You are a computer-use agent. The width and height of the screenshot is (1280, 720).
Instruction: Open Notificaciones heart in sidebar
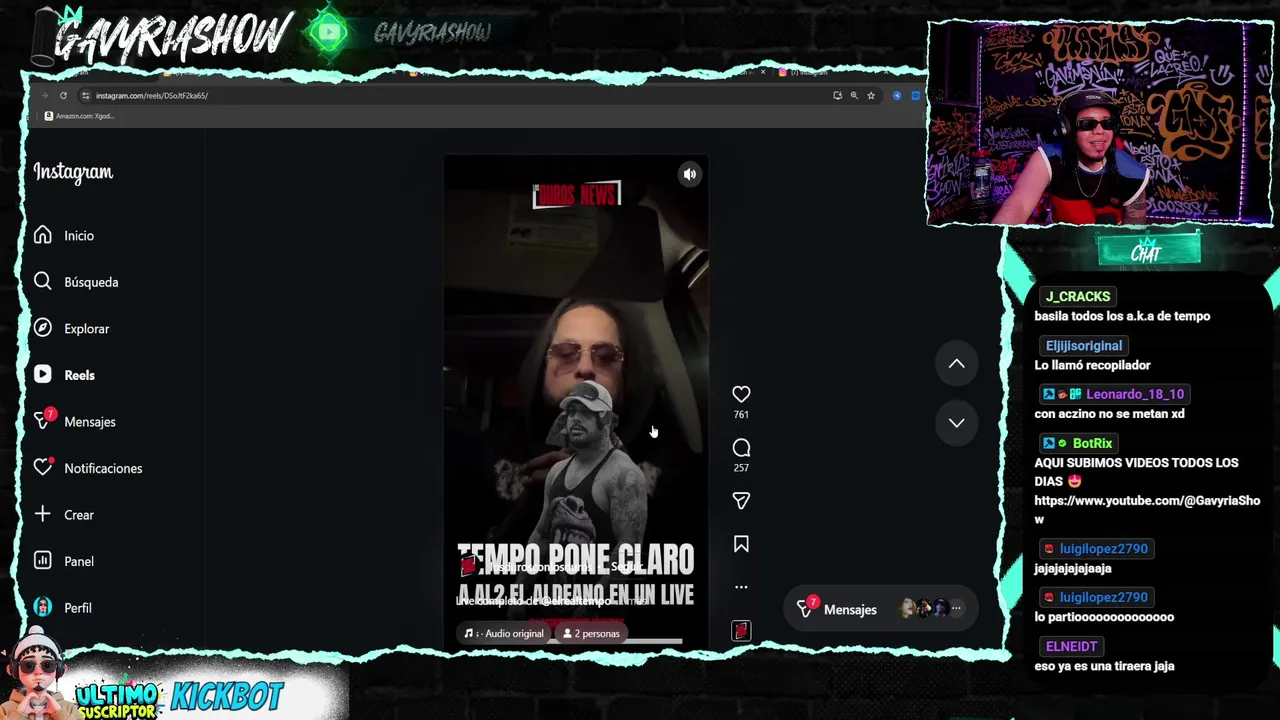pos(88,468)
